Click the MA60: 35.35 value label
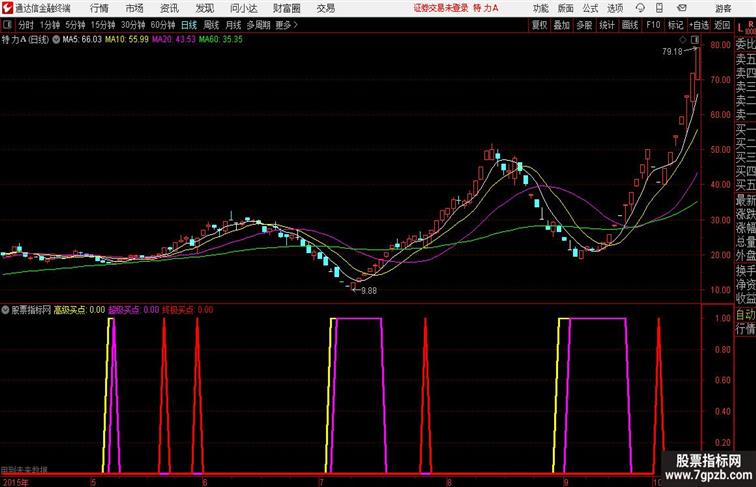Viewport: 756px width, 487px height. pos(220,40)
